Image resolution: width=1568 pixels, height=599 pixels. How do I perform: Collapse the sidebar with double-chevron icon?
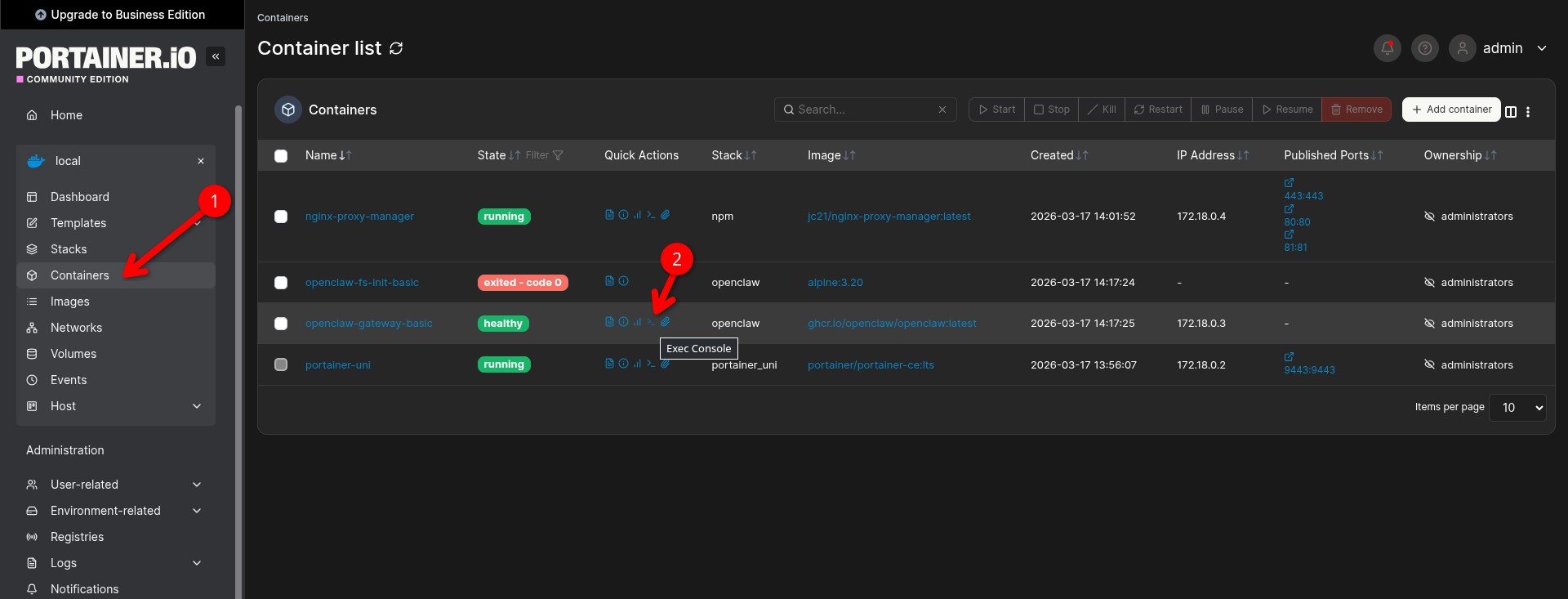coord(216,56)
